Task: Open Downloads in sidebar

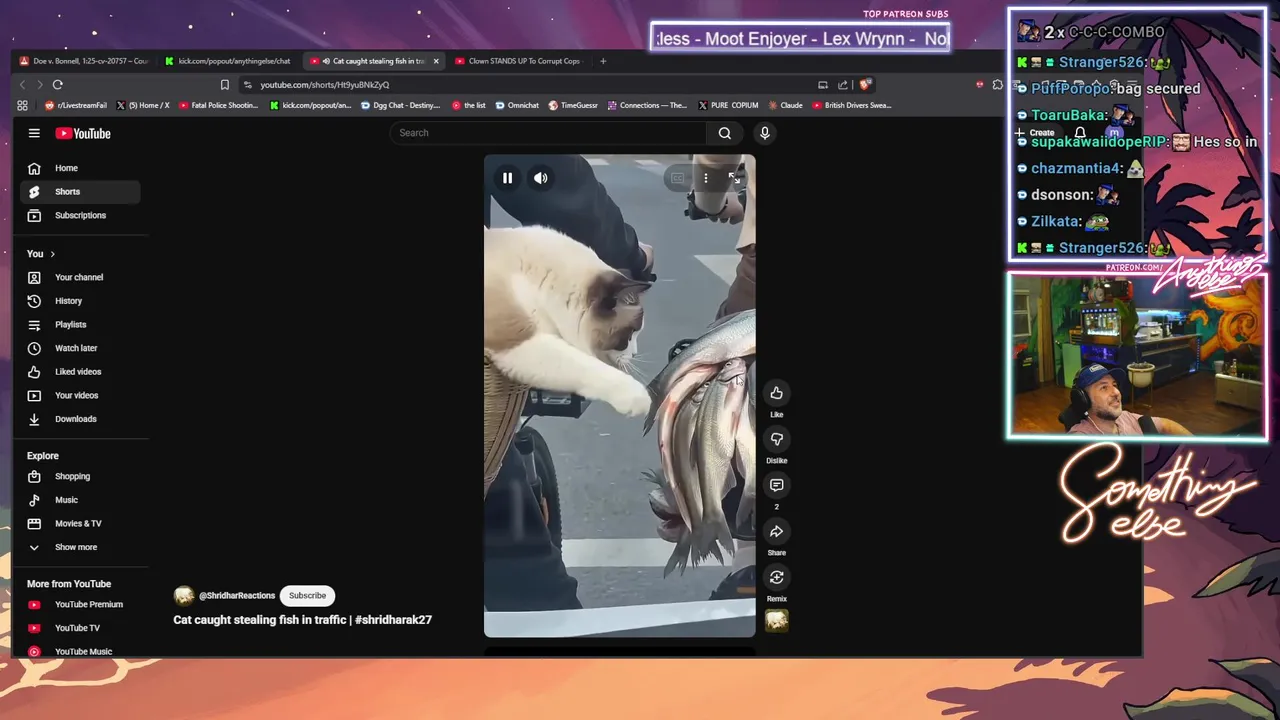Action: pyautogui.click(x=80, y=419)
